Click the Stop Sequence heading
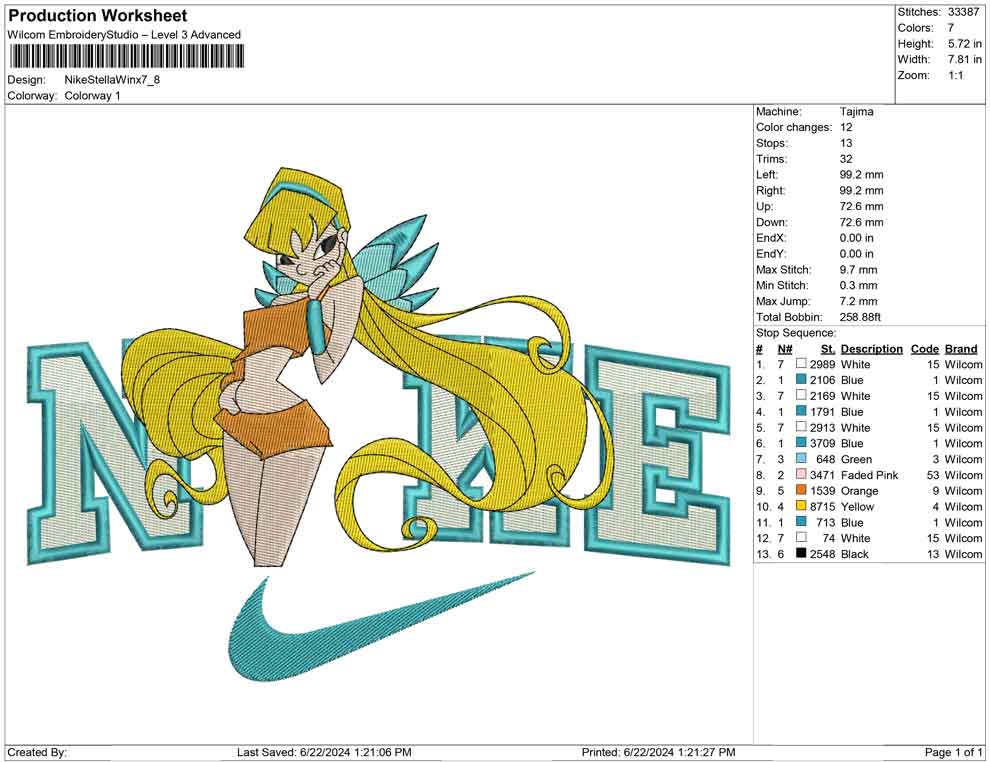990x762 pixels. 796,333
